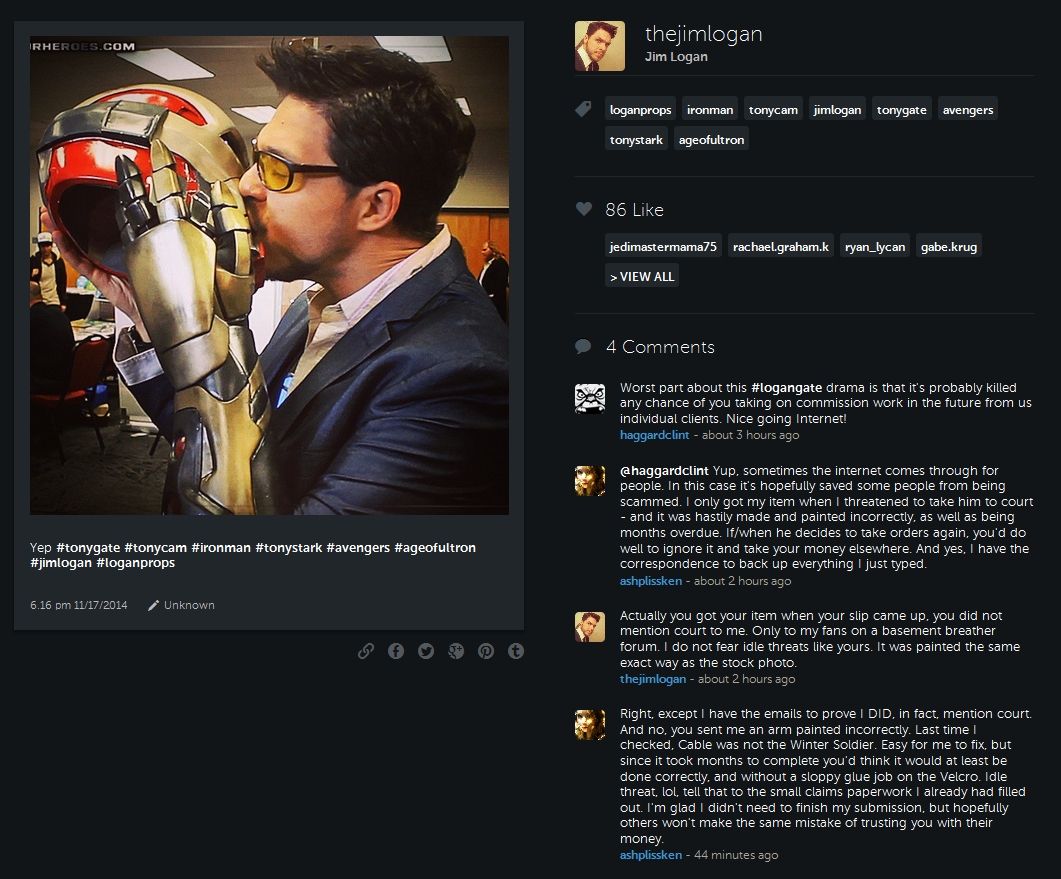Viewport: 1061px width, 879px height.
Task: Select the jimlogan tag chip
Action: point(837,110)
